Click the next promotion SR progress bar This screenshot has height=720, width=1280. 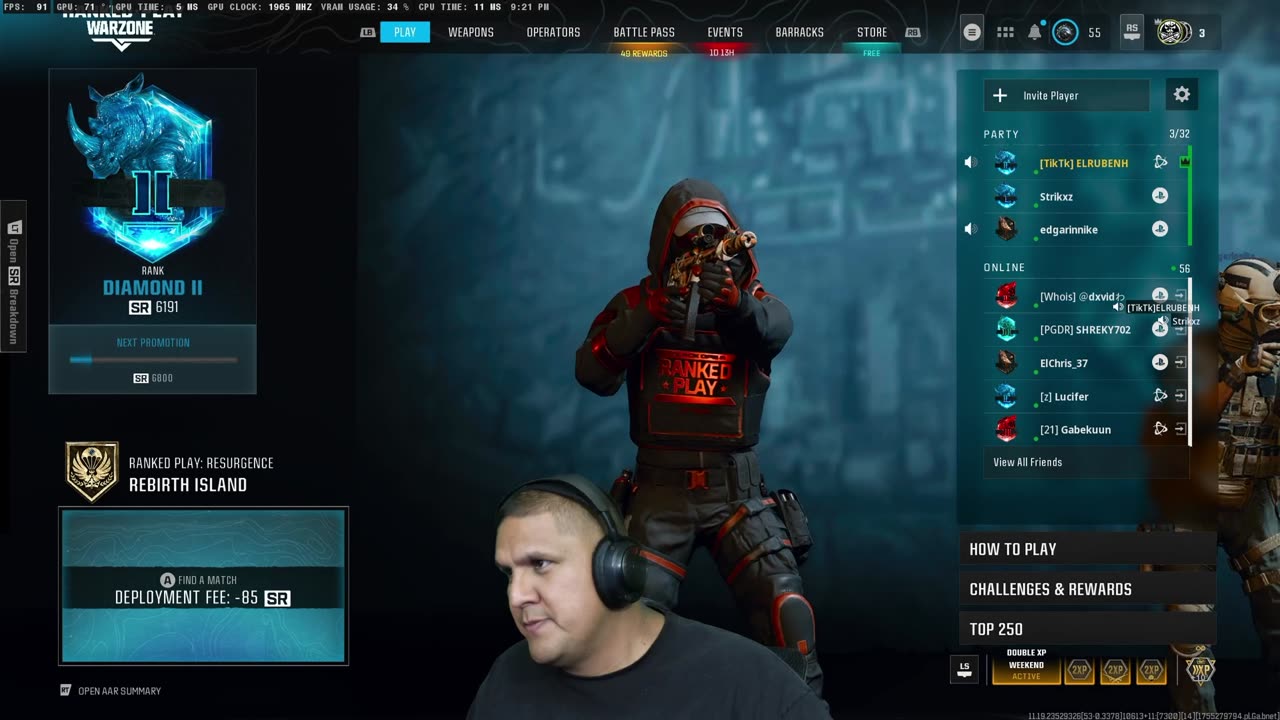[153, 360]
